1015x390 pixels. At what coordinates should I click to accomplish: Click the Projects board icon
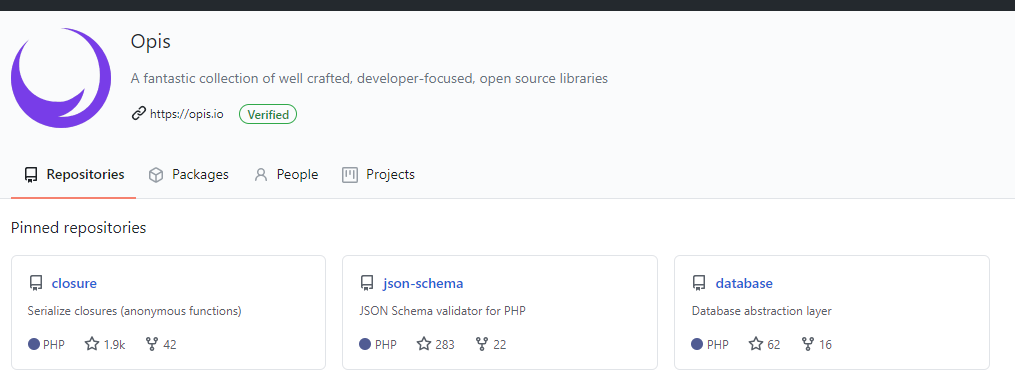[x=350, y=175]
